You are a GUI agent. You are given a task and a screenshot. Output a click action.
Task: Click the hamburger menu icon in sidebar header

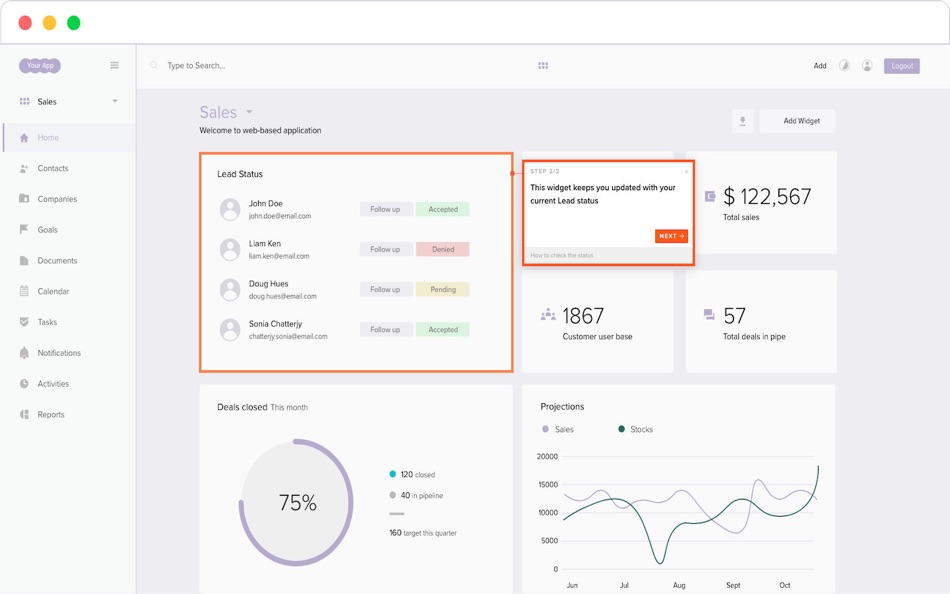(x=114, y=65)
